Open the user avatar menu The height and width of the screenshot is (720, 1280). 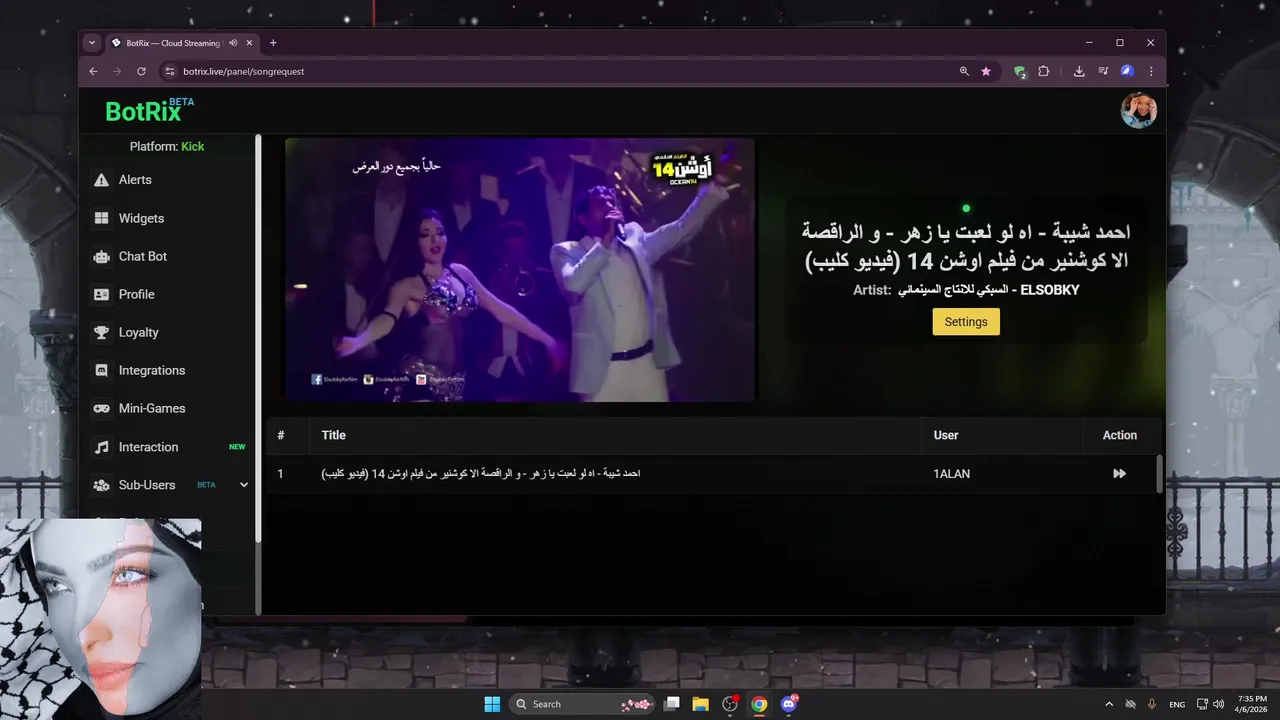coord(1139,111)
